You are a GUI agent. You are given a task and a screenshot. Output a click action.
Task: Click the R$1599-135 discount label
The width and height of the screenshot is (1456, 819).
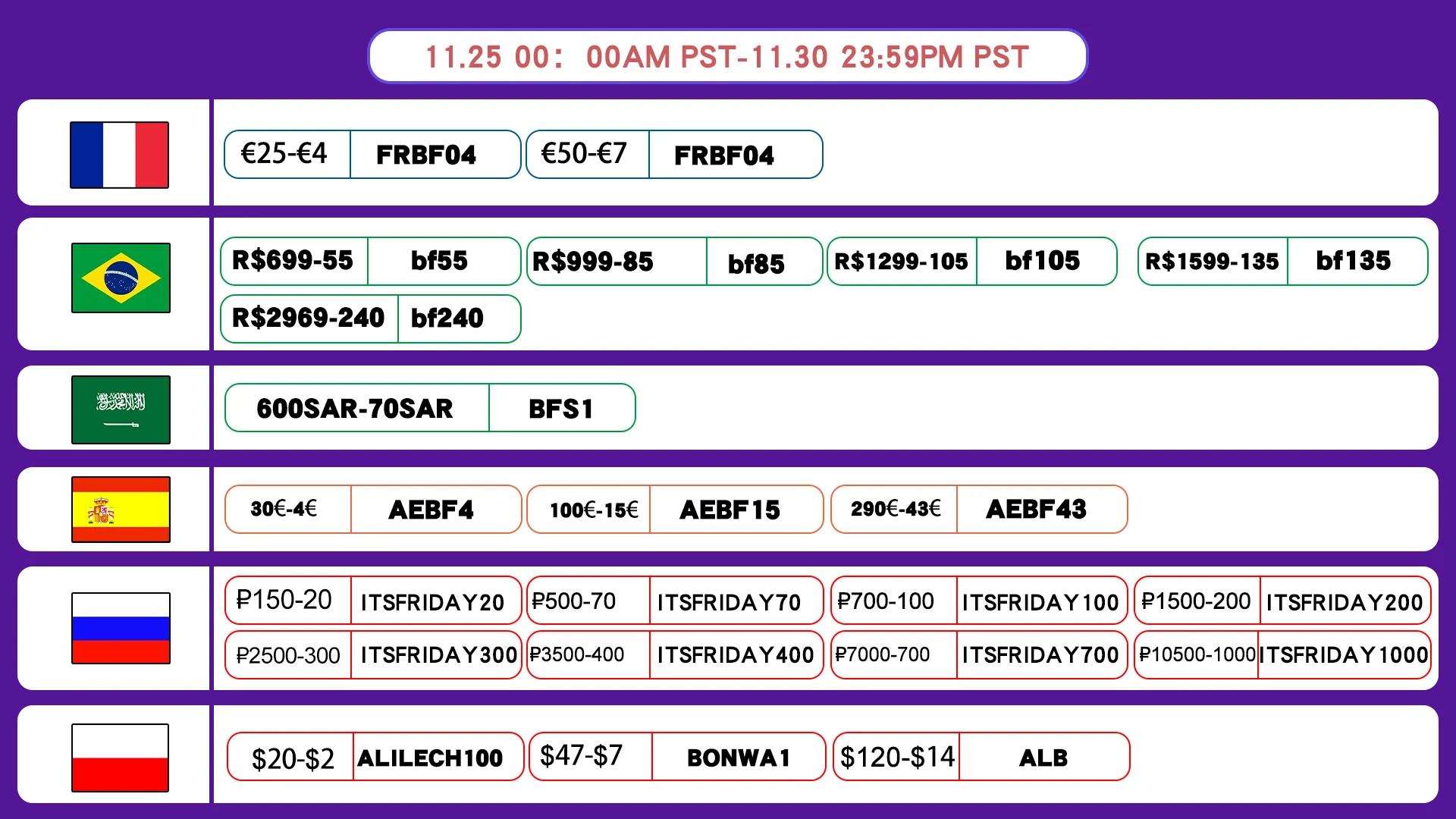(x=1212, y=262)
